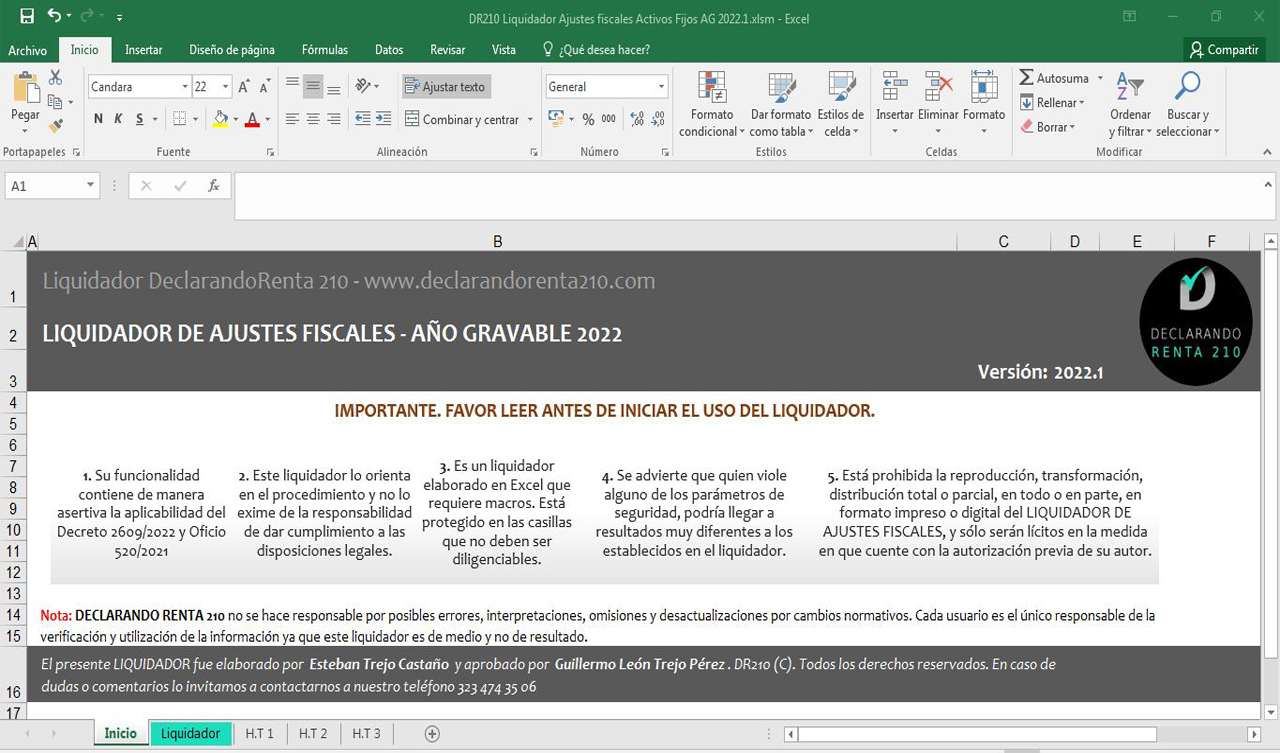
Task: Open the H.T 1 sheet tab
Action: [259, 733]
